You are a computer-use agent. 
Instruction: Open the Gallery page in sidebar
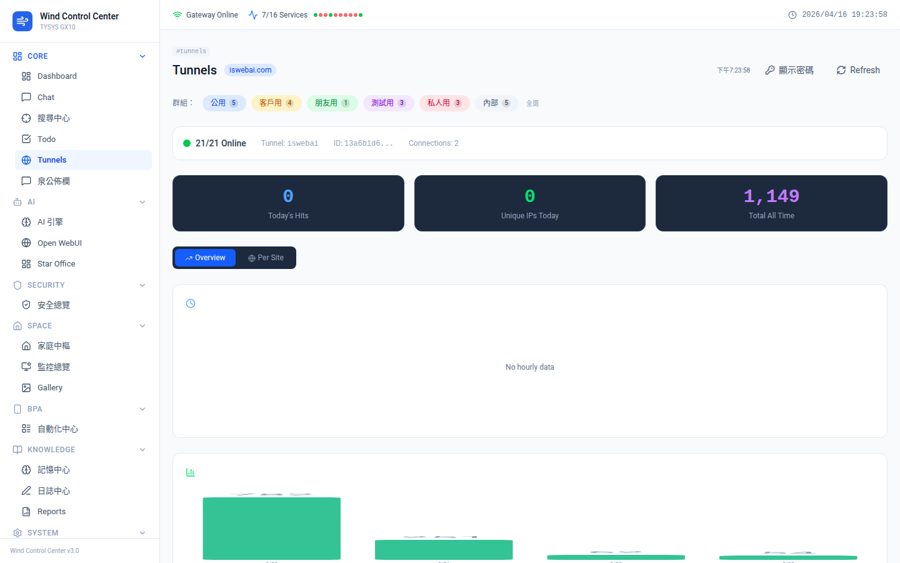pos(49,388)
